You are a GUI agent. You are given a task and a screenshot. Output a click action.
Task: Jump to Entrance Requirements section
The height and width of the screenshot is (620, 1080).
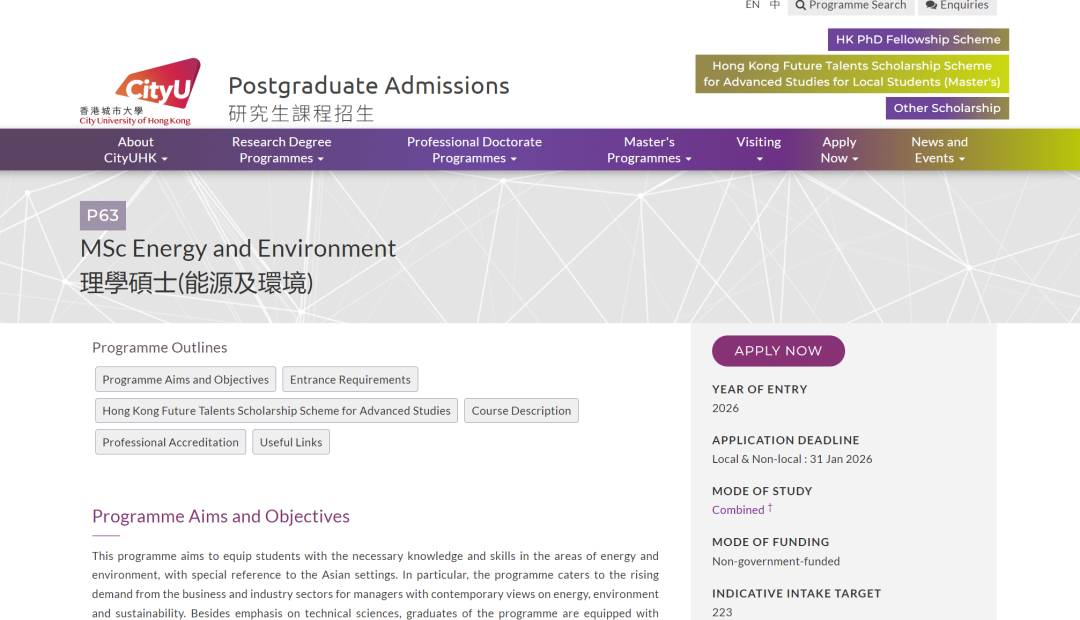[350, 380]
